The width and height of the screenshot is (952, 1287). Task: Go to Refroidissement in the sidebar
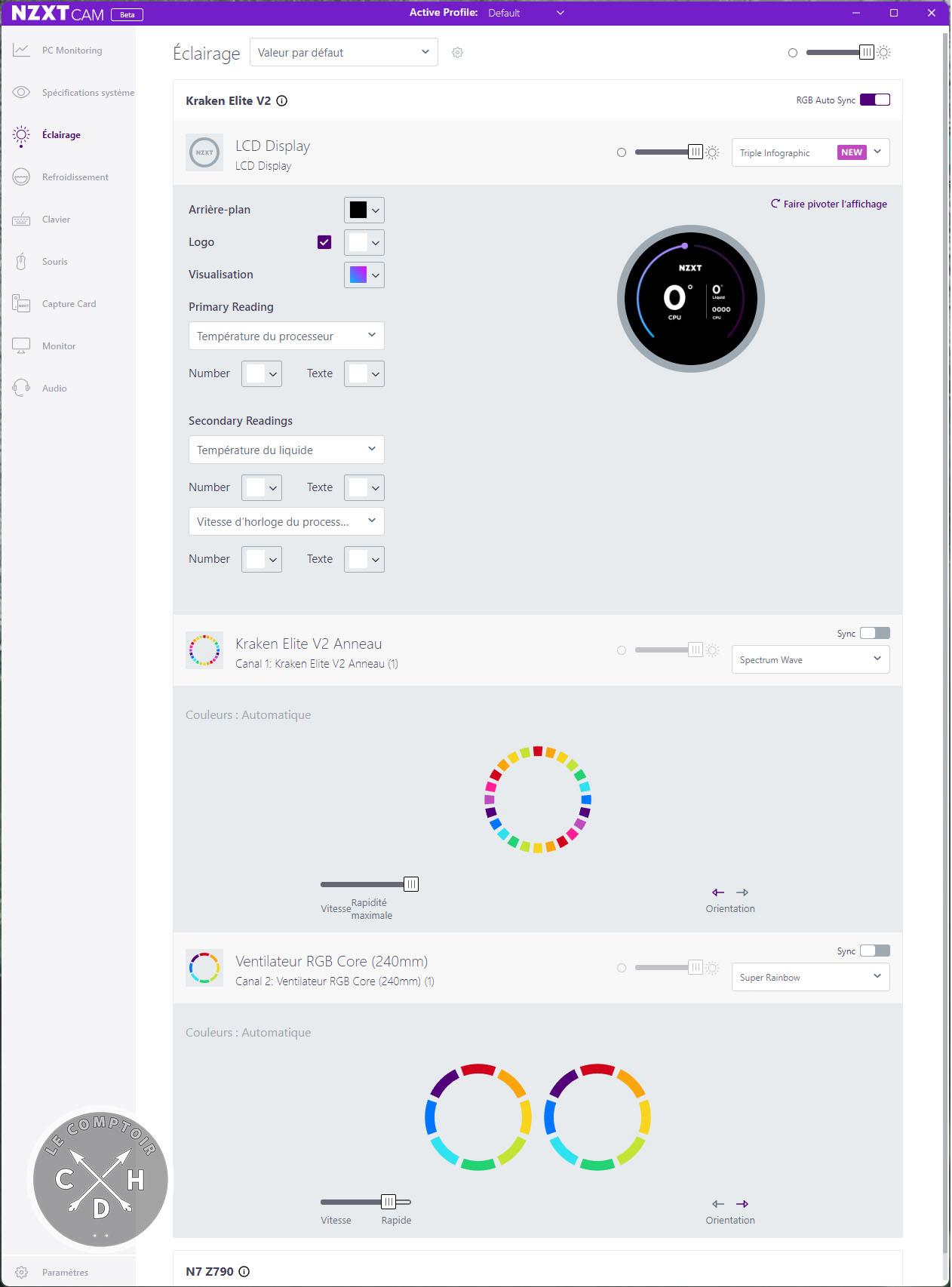(x=75, y=177)
